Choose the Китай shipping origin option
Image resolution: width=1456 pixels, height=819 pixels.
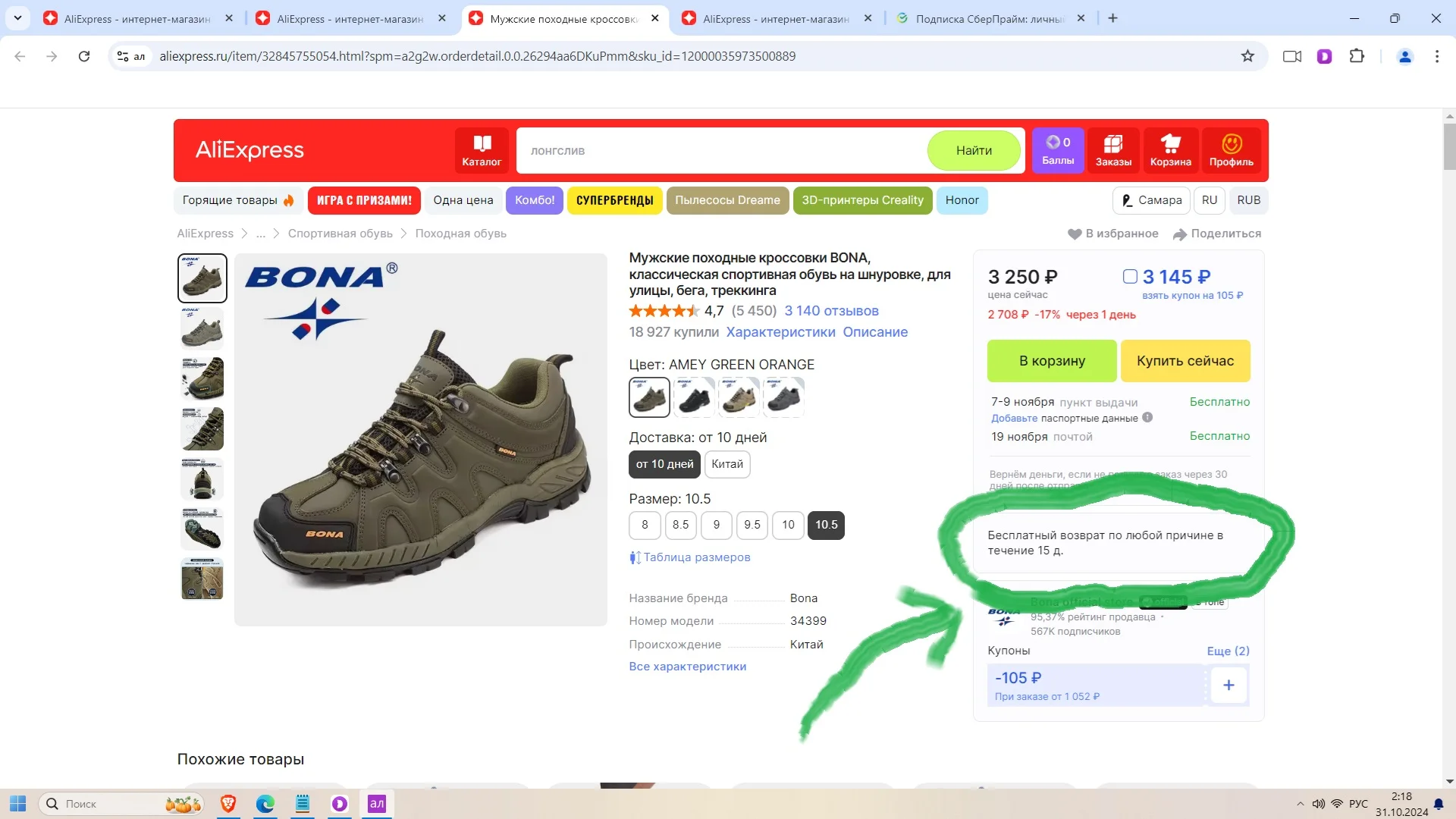coord(727,464)
